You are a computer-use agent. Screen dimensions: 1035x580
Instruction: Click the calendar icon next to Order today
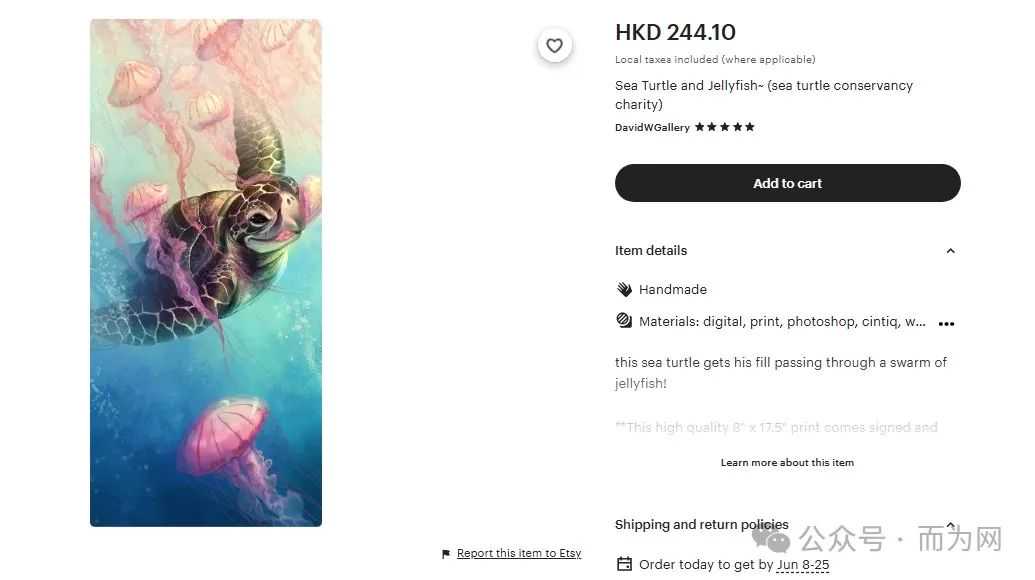624,564
